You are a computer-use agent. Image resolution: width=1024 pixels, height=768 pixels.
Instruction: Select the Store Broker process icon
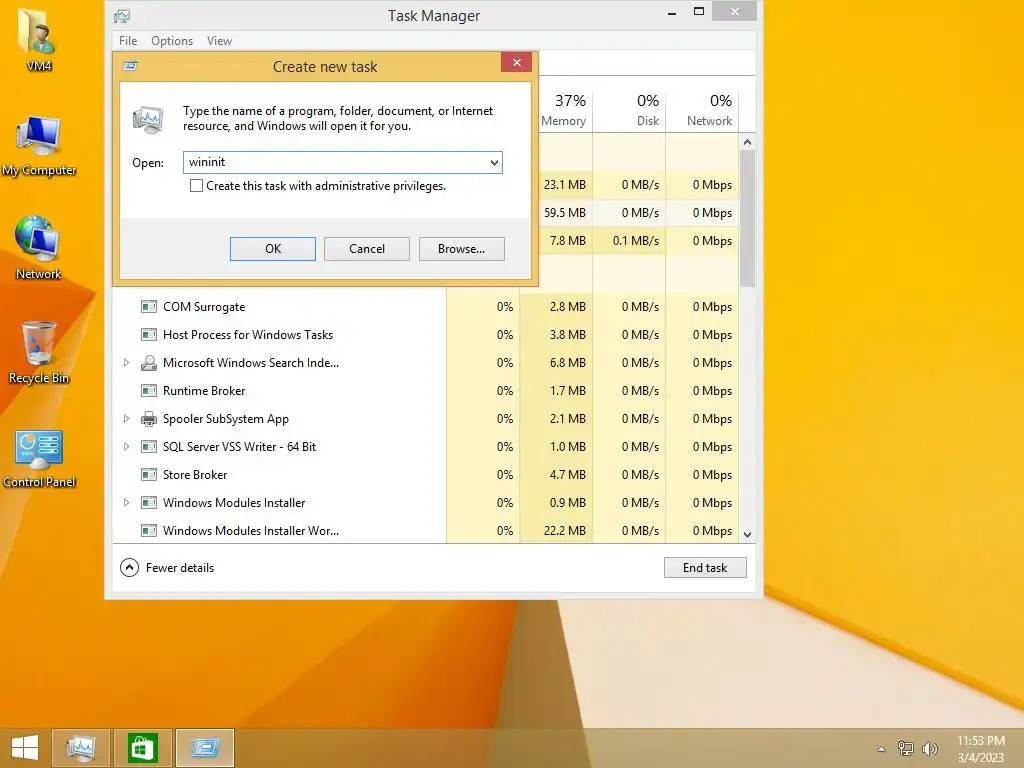(149, 475)
